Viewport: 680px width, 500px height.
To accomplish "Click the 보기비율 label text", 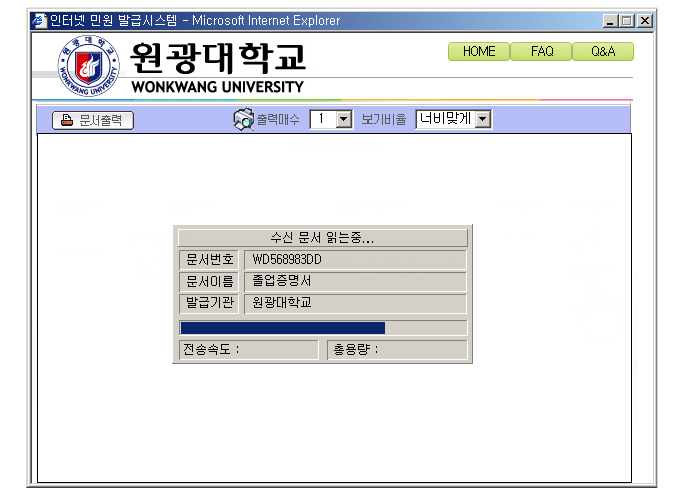I will (384, 119).
